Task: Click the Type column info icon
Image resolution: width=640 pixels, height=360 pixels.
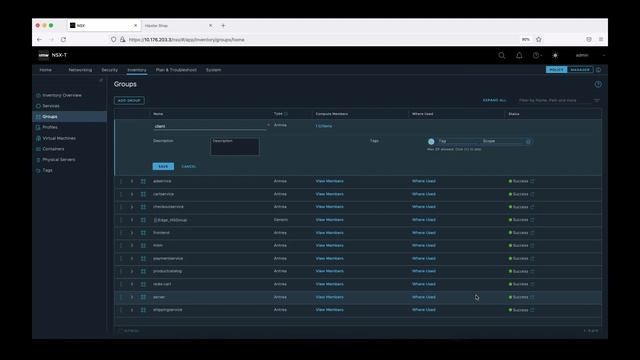Action: pos(286,114)
